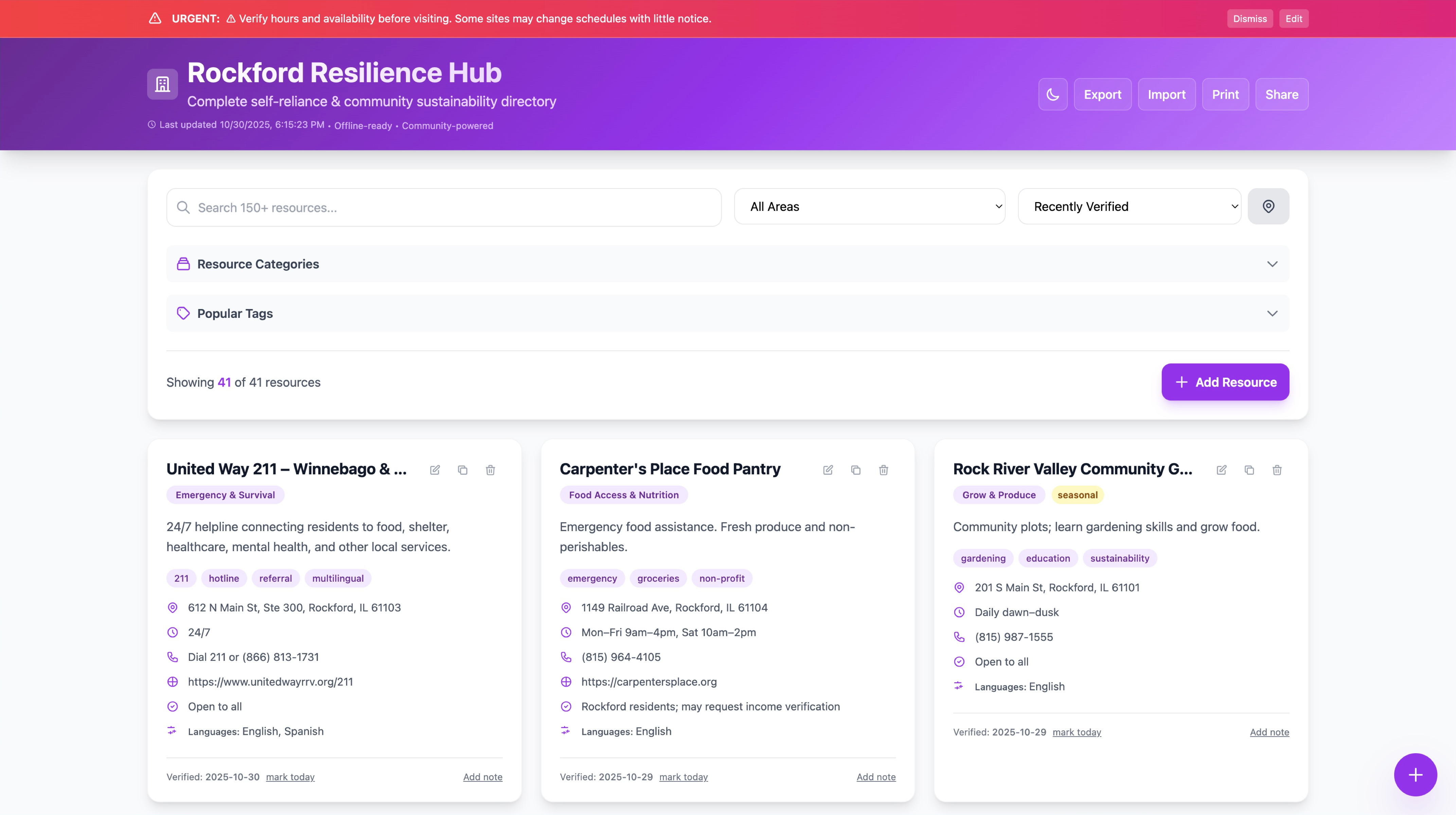Dismiss the urgent alert banner

1250,19
